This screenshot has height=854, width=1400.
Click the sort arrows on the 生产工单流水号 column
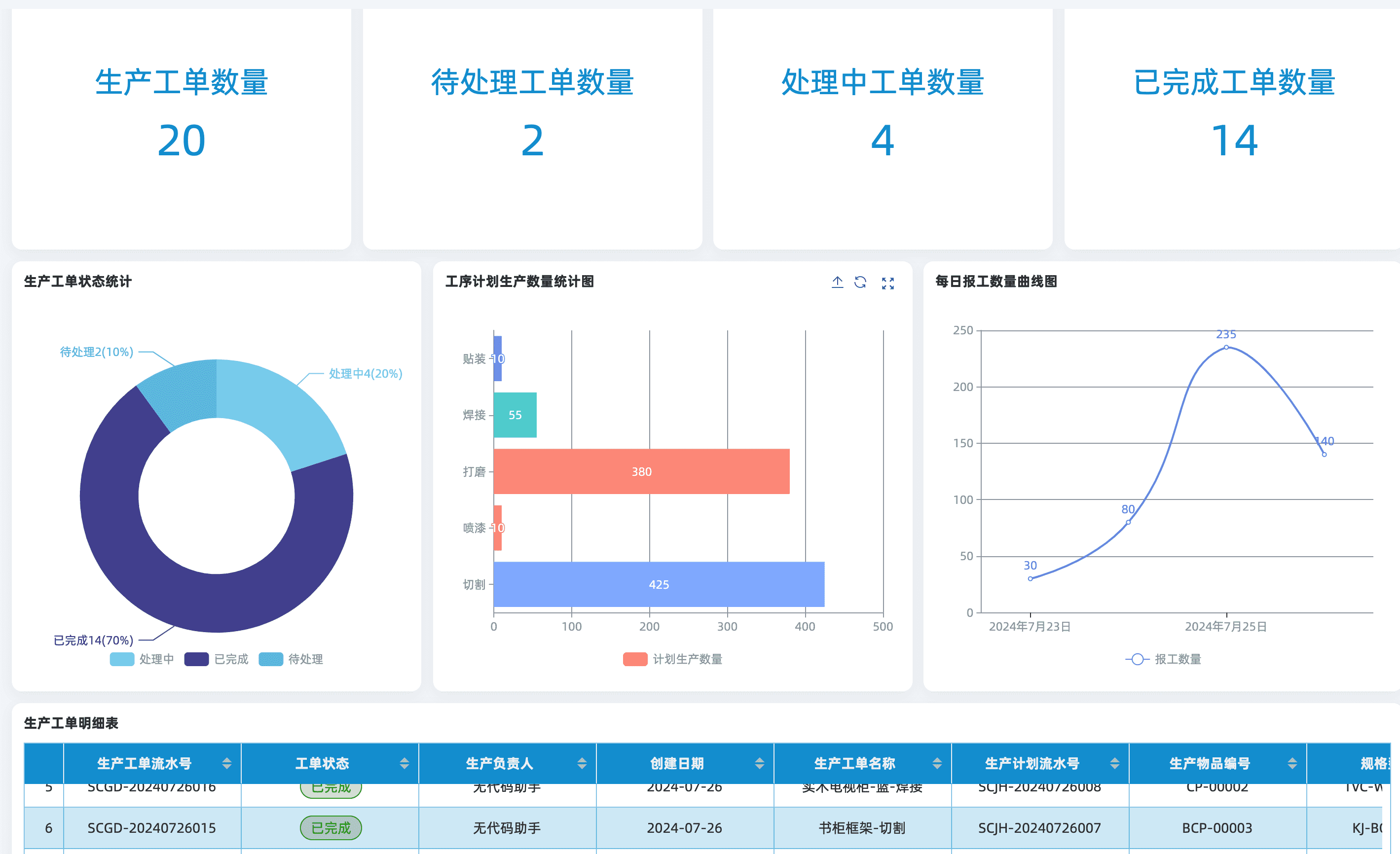(x=227, y=763)
